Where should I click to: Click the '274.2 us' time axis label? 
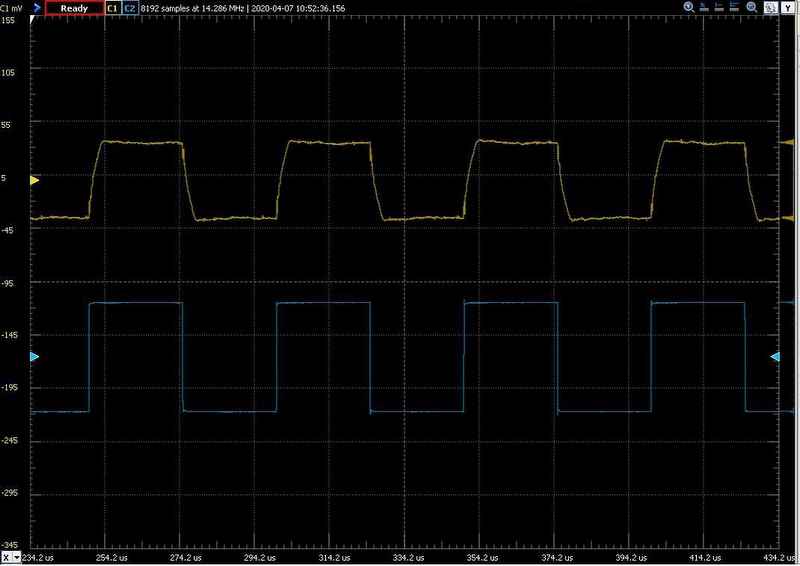pos(186,558)
